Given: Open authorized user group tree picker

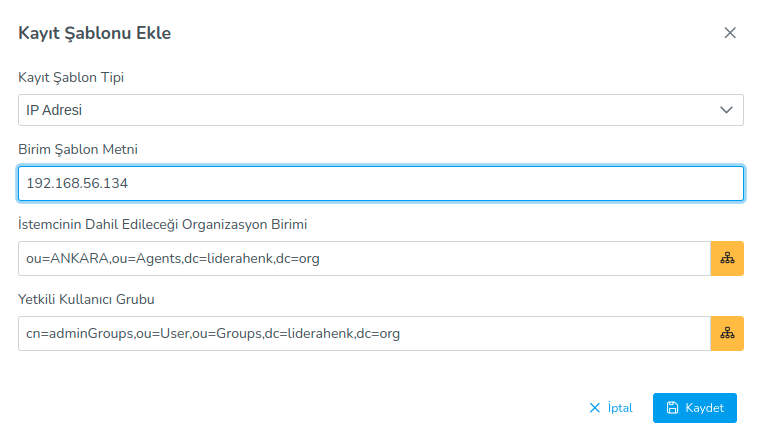Looking at the screenshot, I should [727, 334].
